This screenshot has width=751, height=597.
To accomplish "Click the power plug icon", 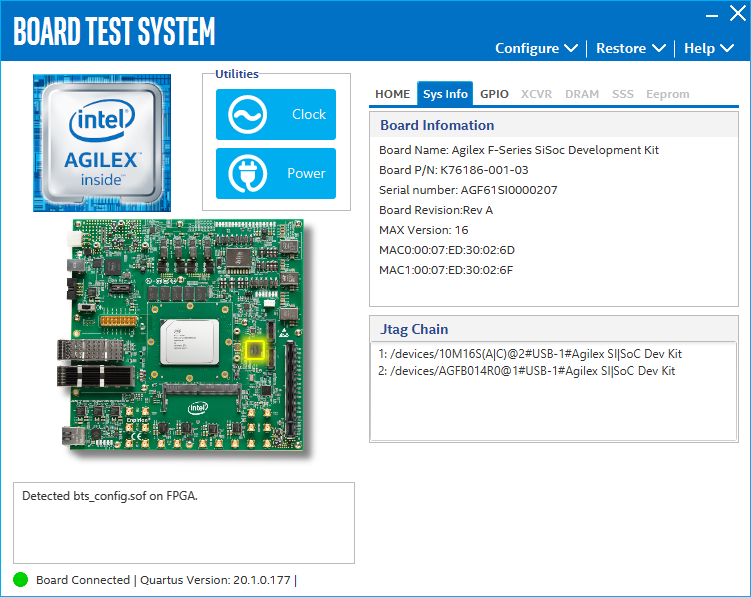I will coord(247,173).
